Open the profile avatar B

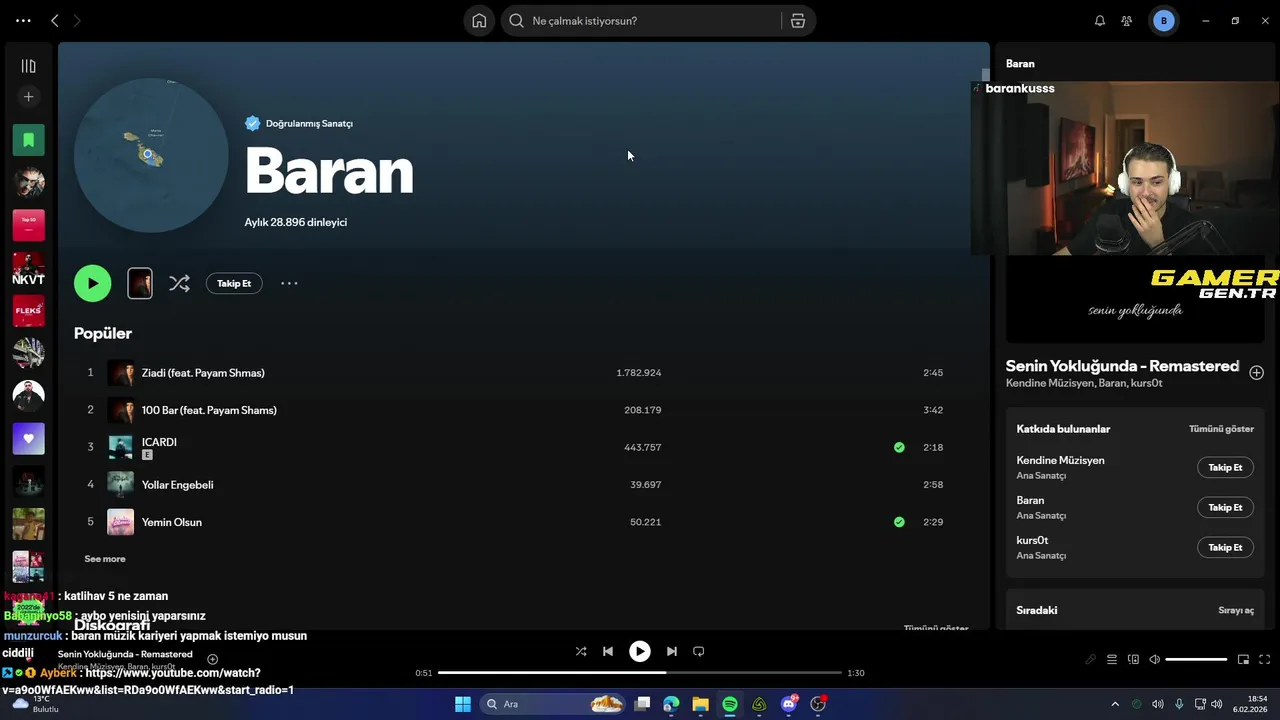pyautogui.click(x=1163, y=21)
